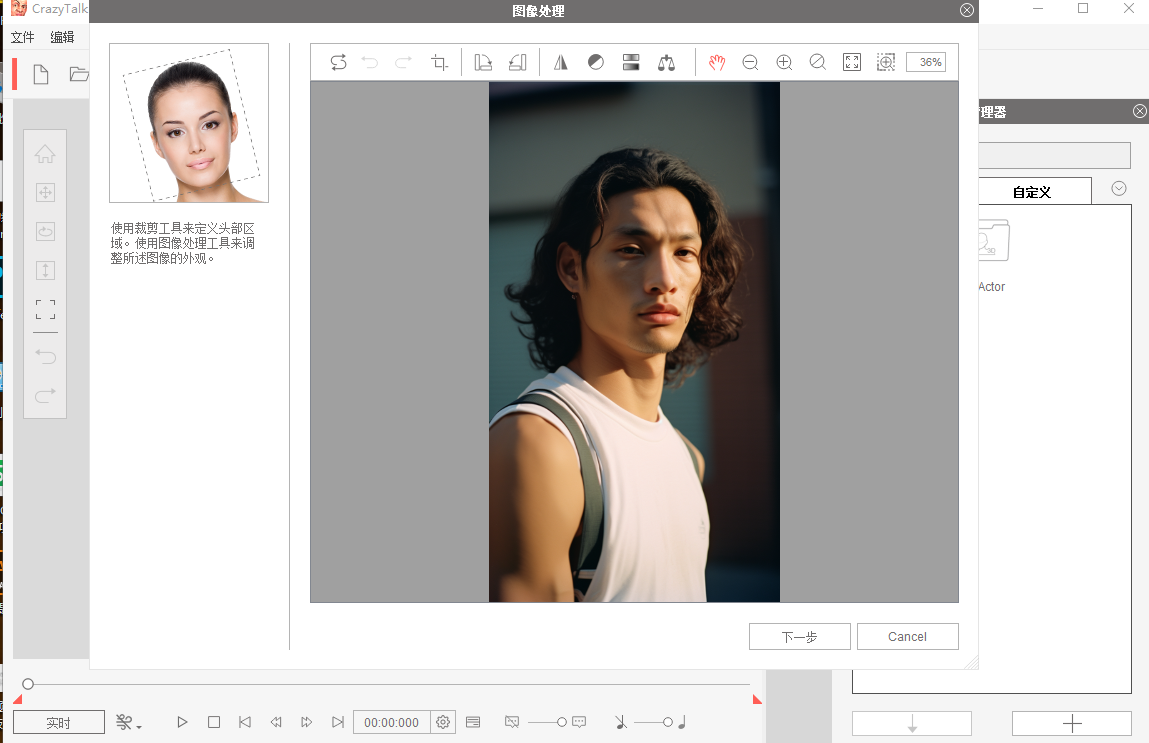Image resolution: width=1149 pixels, height=743 pixels.
Task: Open the contrast adjustment tool
Action: pos(596,63)
